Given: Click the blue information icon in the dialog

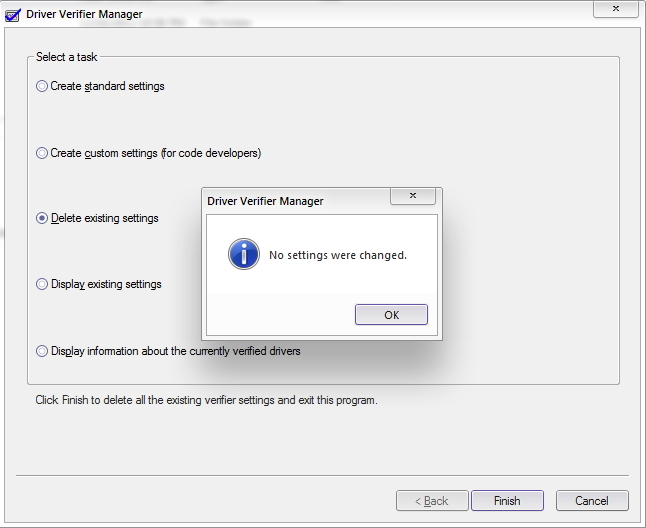Looking at the screenshot, I should click(244, 254).
